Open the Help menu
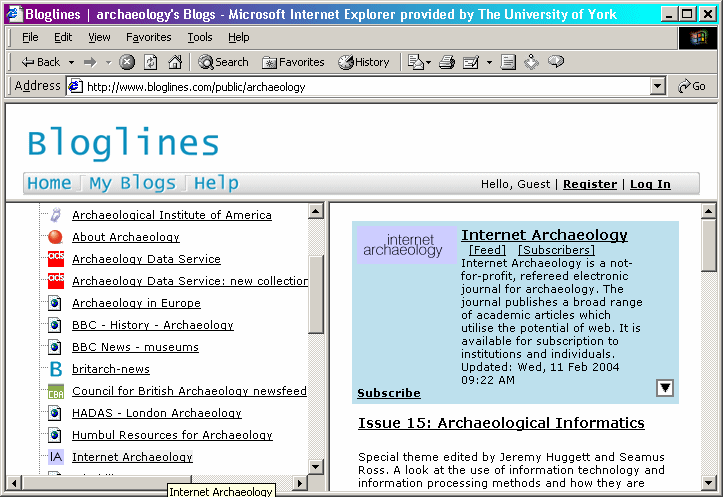723x497 pixels. [238, 37]
